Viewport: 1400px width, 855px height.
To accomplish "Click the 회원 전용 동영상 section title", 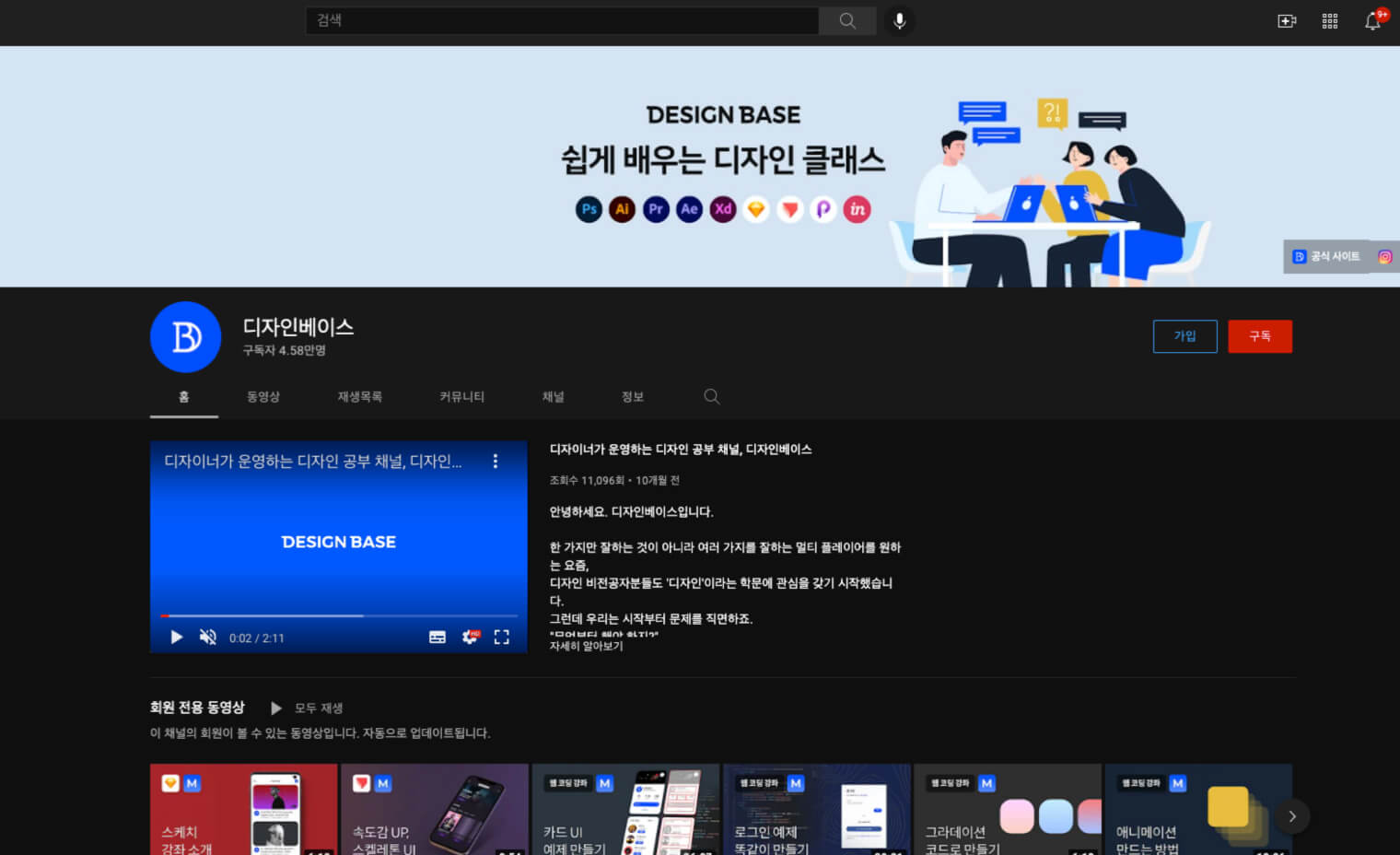I will coord(197,708).
